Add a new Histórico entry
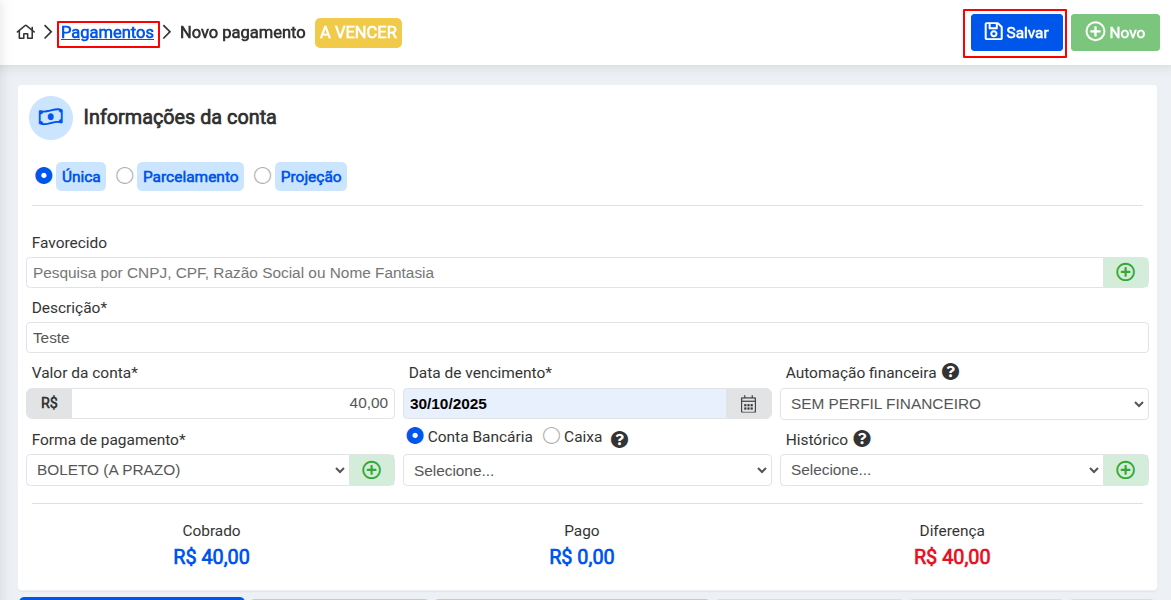 [1125, 470]
